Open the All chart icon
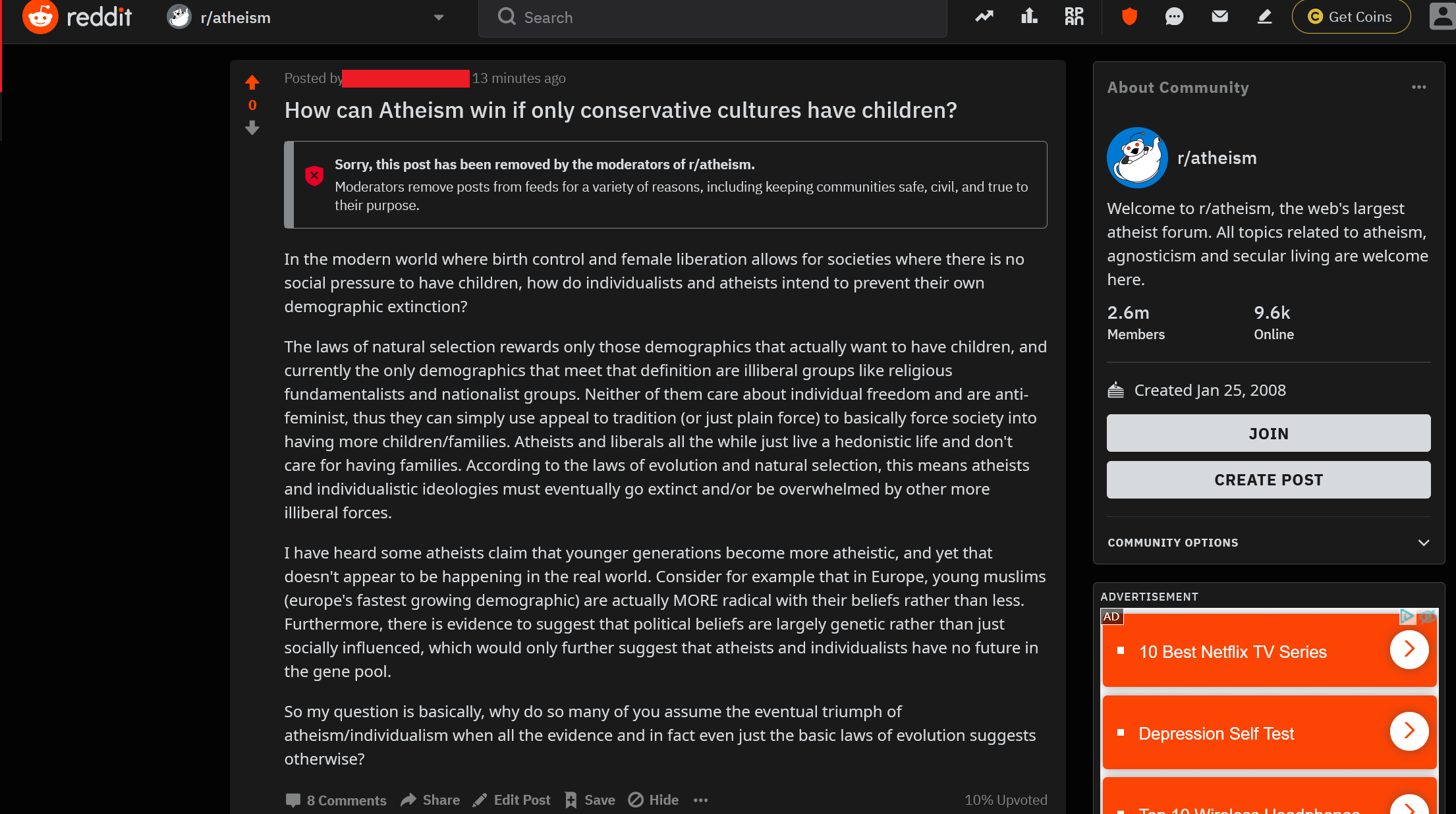1456x814 pixels. coord(1029,16)
